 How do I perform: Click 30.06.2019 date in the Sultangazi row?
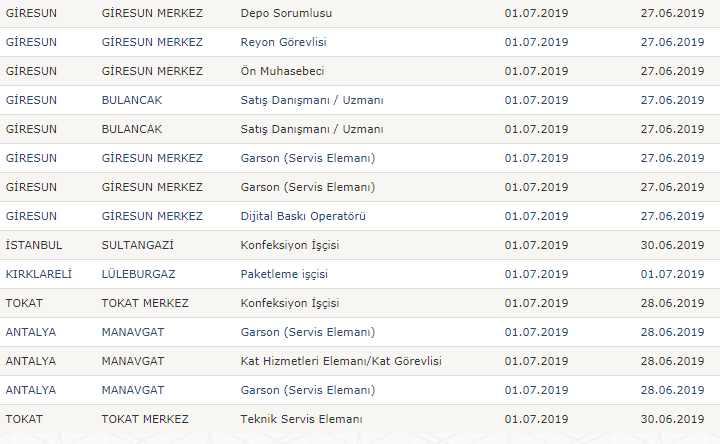(x=672, y=245)
